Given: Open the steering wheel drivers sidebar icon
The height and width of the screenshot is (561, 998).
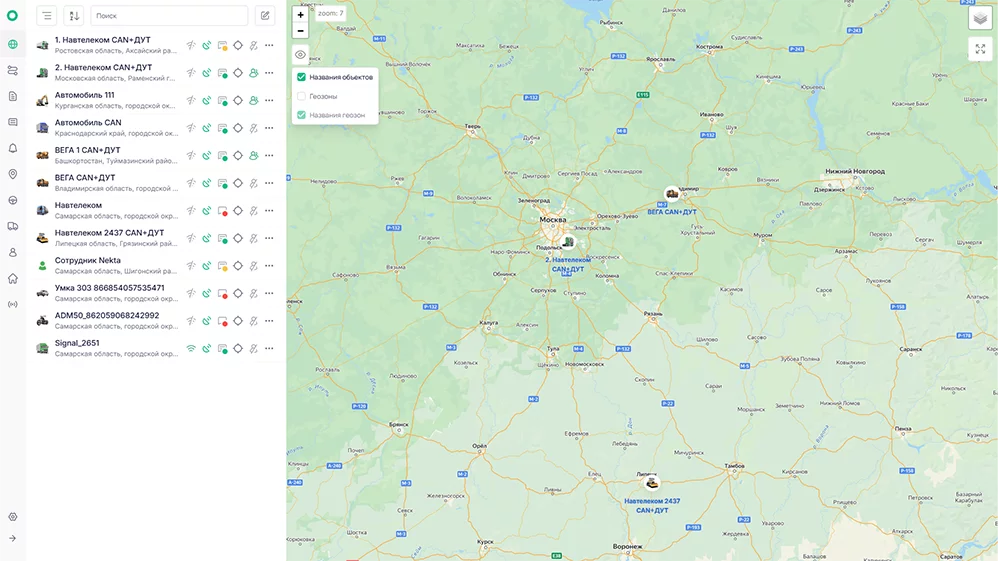Looking at the screenshot, I should click(x=13, y=200).
